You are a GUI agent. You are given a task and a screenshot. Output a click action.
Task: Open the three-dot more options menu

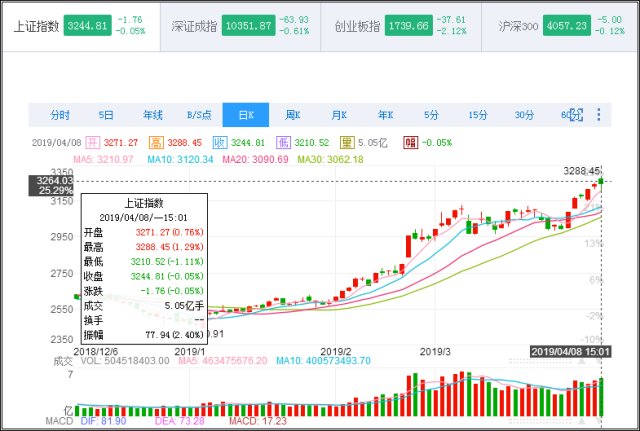(x=599, y=115)
